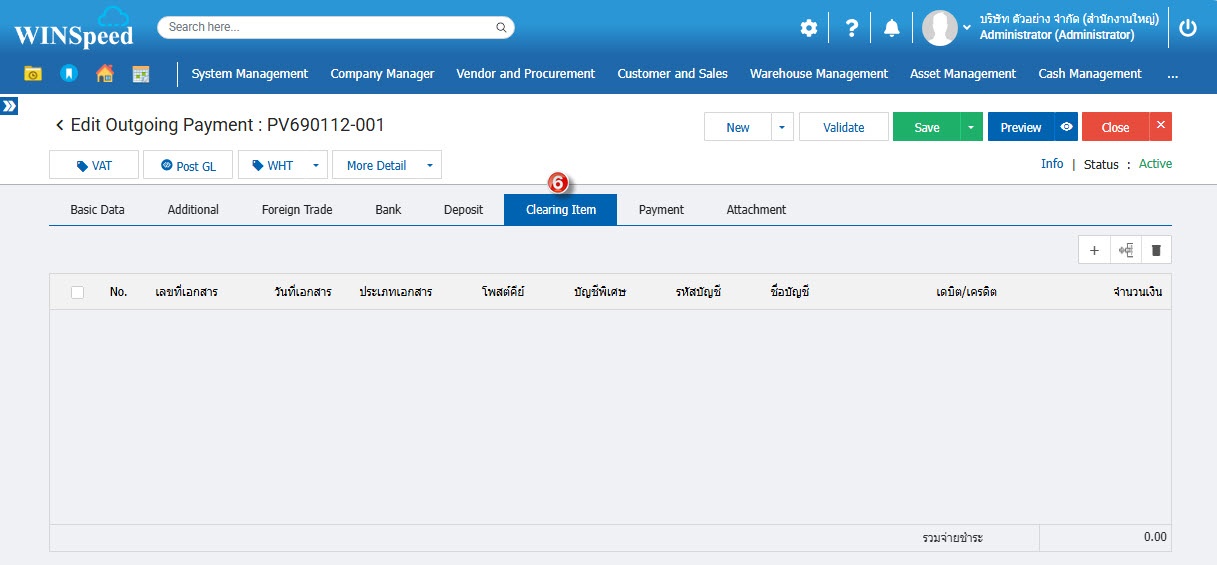The height and width of the screenshot is (565, 1217).
Task: Click the Validate button
Action: coord(843,127)
